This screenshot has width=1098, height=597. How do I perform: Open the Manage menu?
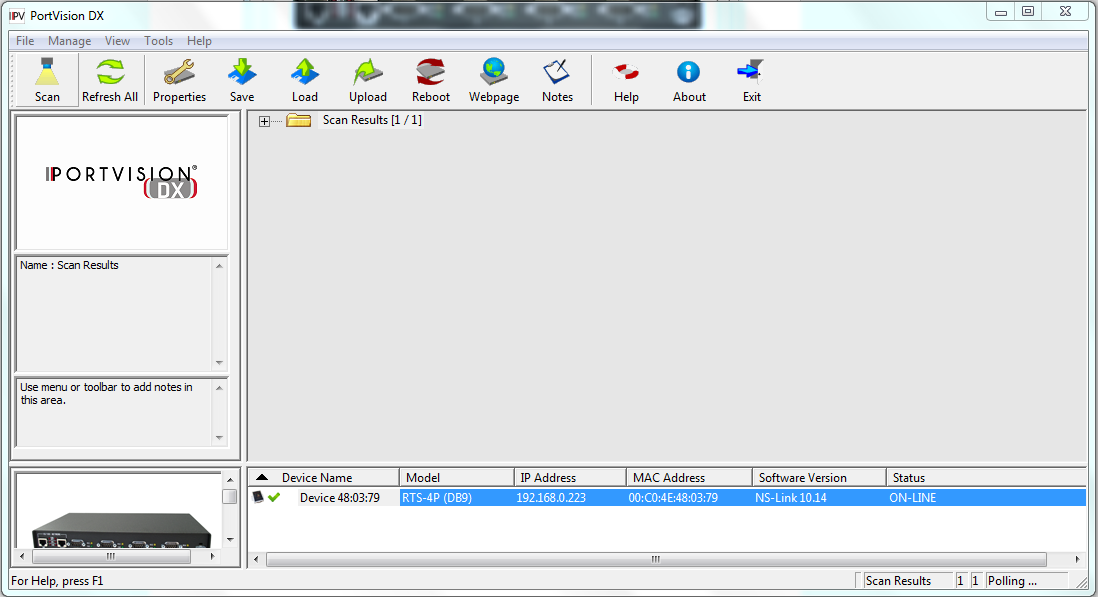click(69, 41)
